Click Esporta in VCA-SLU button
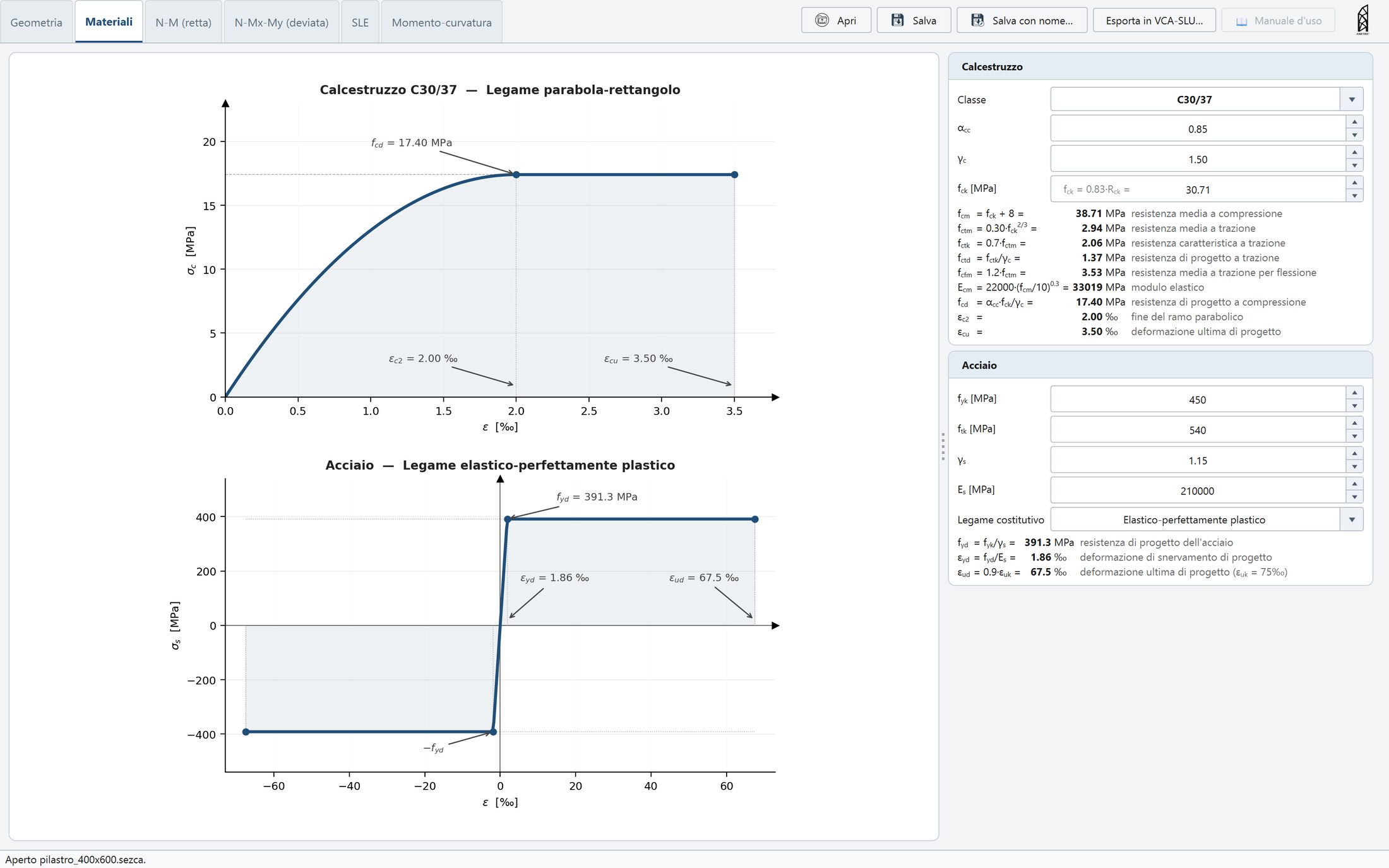 (1154, 20)
